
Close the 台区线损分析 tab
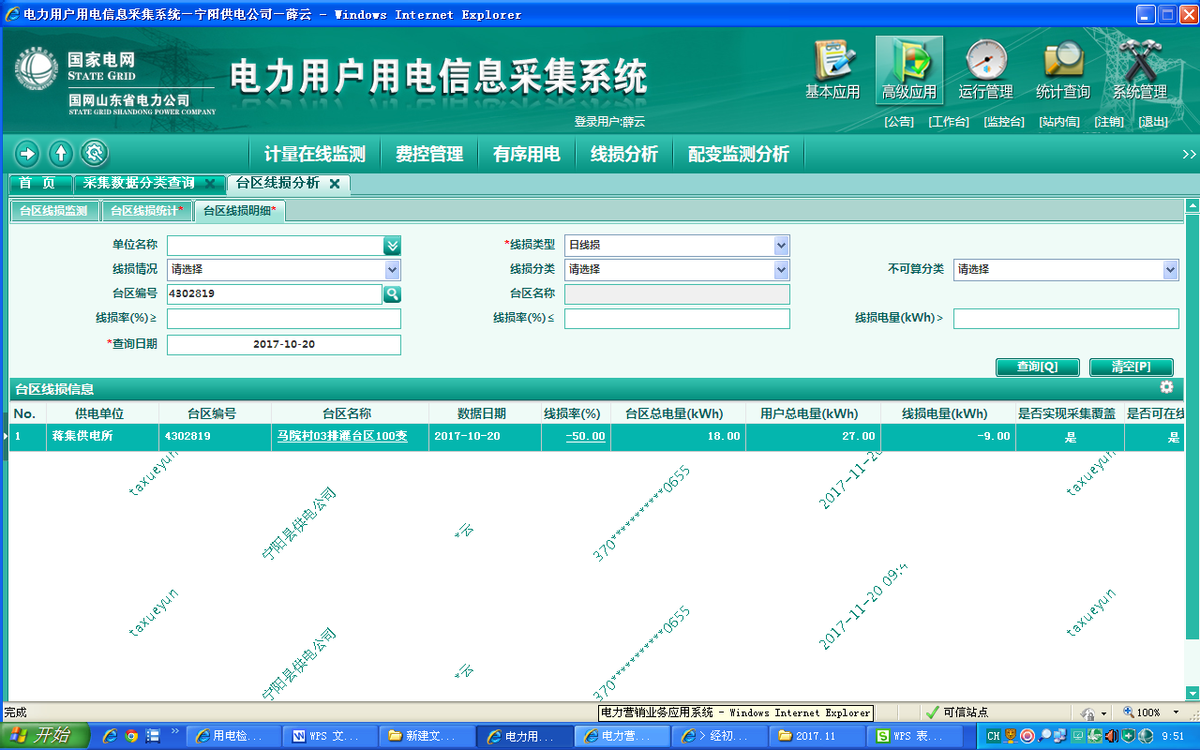(x=335, y=184)
